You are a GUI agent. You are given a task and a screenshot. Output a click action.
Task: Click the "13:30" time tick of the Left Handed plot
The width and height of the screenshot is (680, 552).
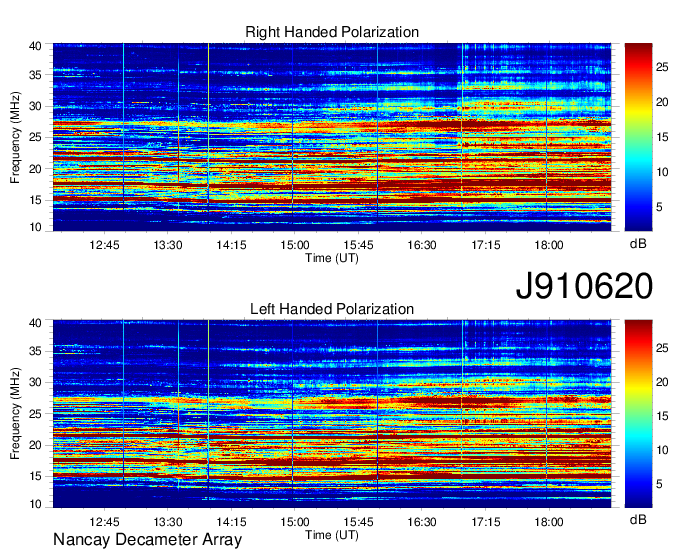click(168, 522)
